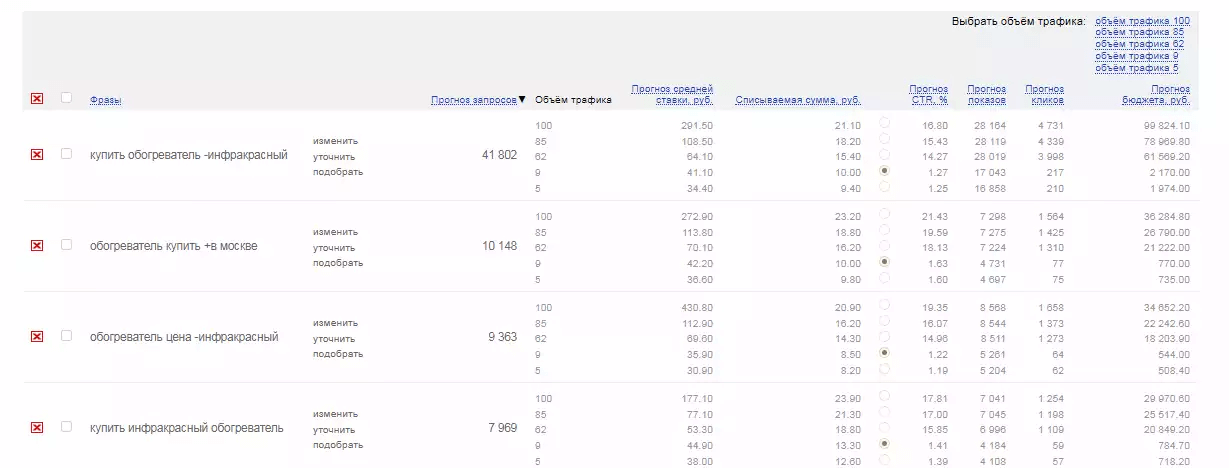Tick checkbox beside 'обогреватель купить +в москве'

(67, 246)
